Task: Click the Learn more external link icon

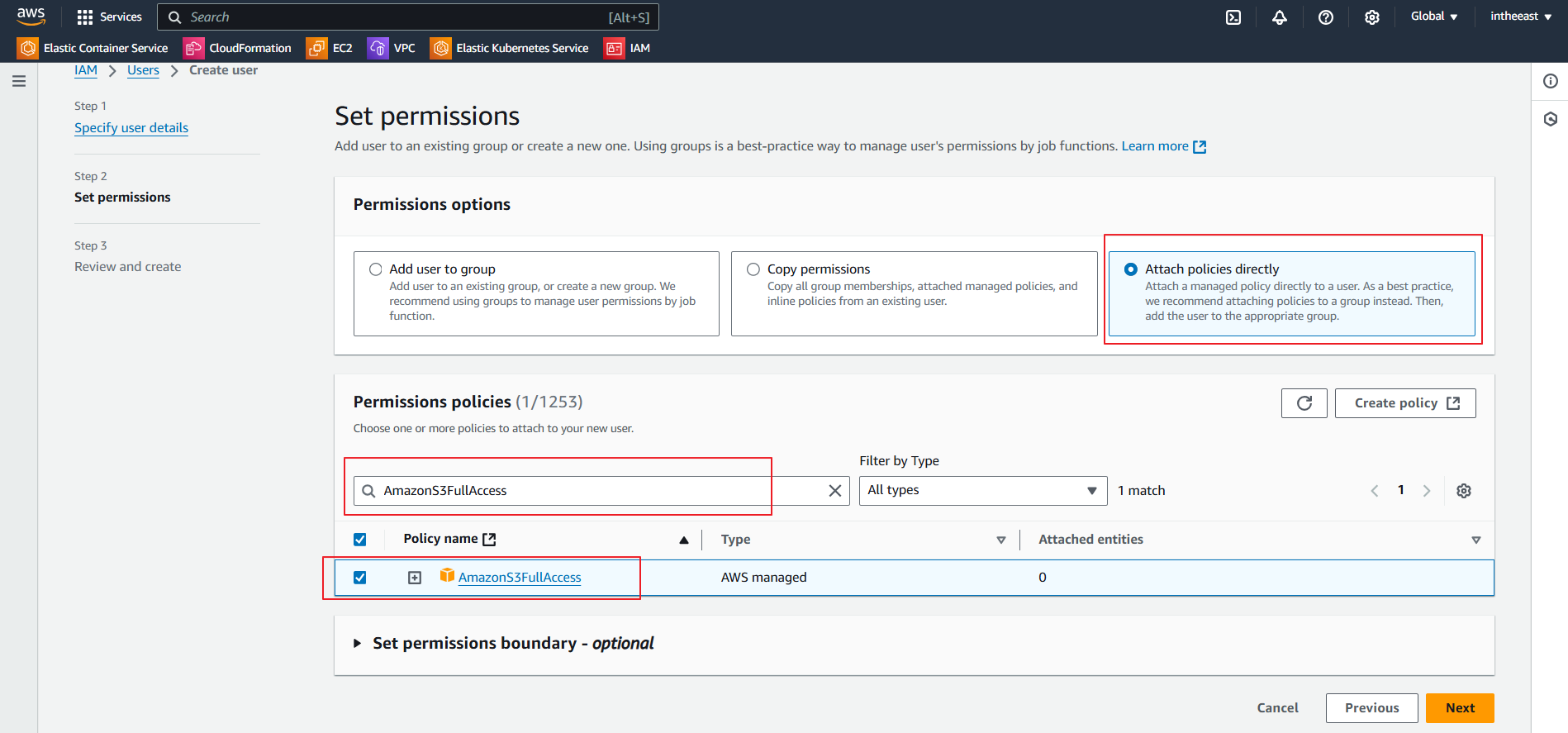Action: [1200, 147]
